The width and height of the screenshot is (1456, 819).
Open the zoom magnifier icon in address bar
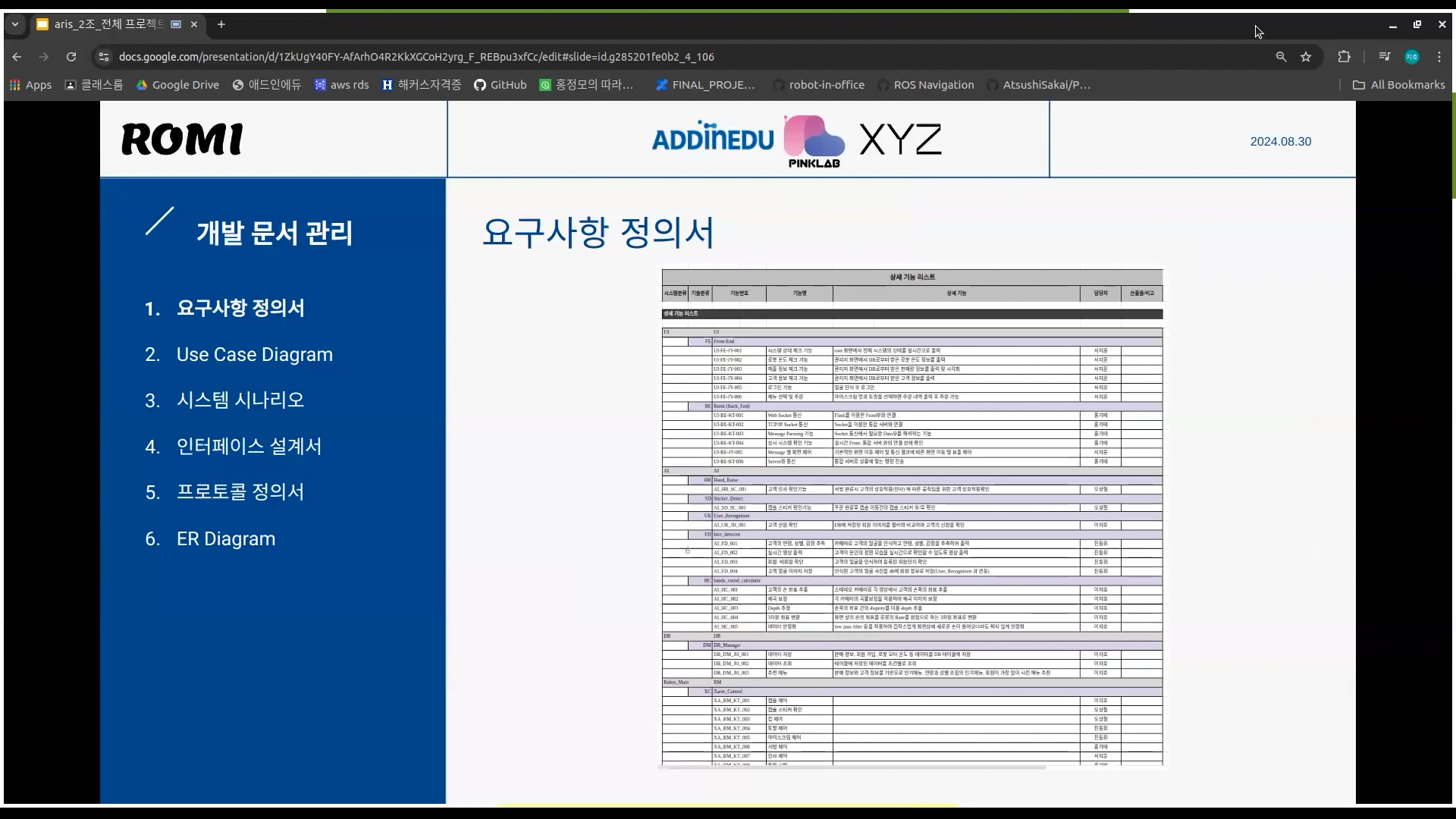click(1281, 57)
